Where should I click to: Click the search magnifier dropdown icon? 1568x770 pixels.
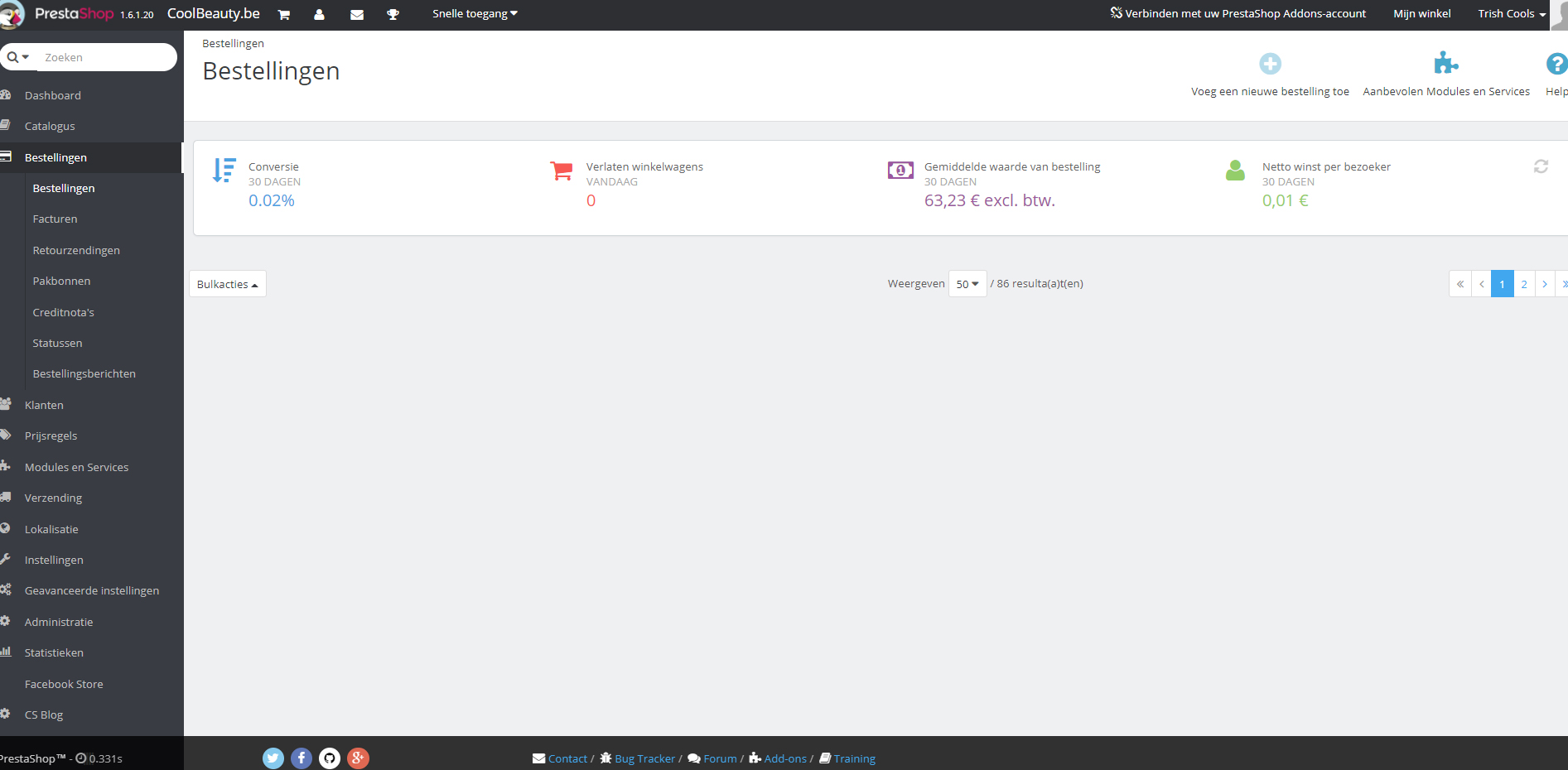click(18, 57)
